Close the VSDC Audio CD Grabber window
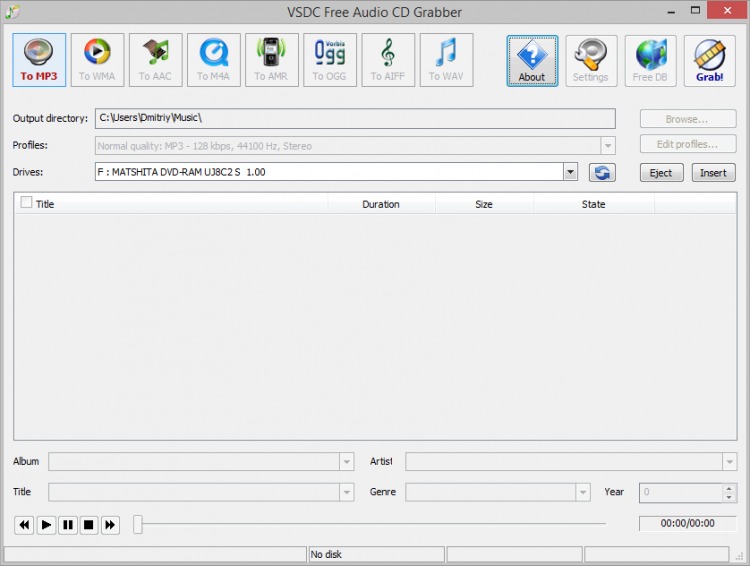The image size is (750, 566). [x=728, y=11]
